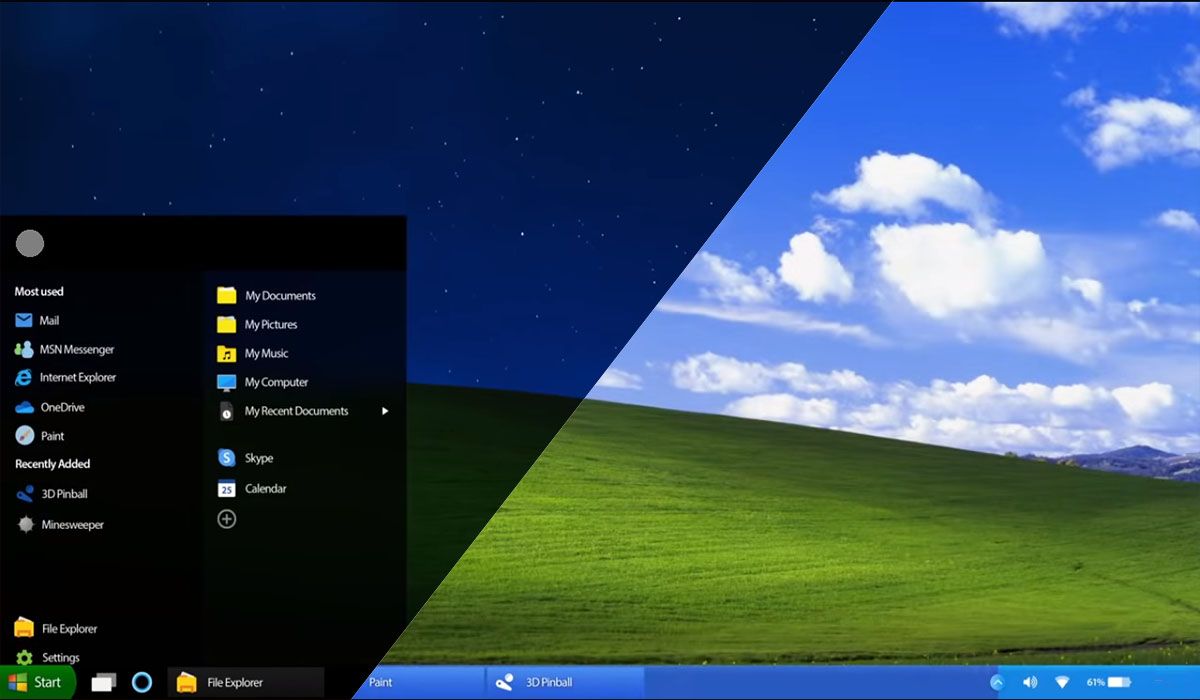Open Mail from the Most used list
This screenshot has height=700, width=1200.
(x=37, y=321)
